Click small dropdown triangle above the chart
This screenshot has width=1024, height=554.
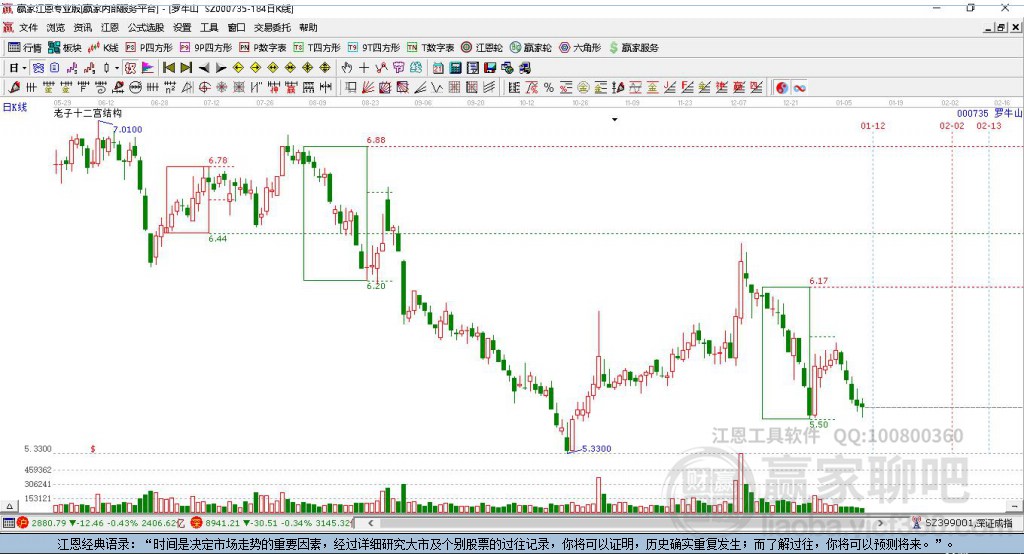[615, 120]
